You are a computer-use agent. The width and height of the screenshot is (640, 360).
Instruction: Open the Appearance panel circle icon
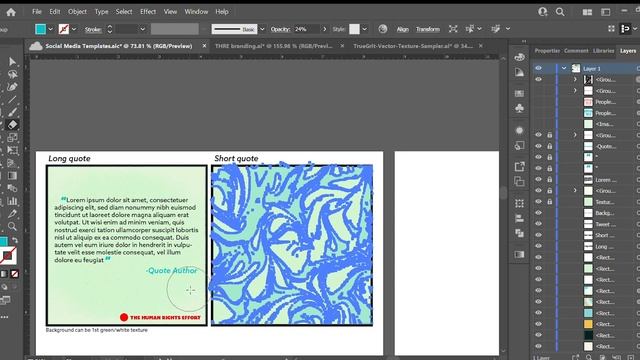click(519, 131)
